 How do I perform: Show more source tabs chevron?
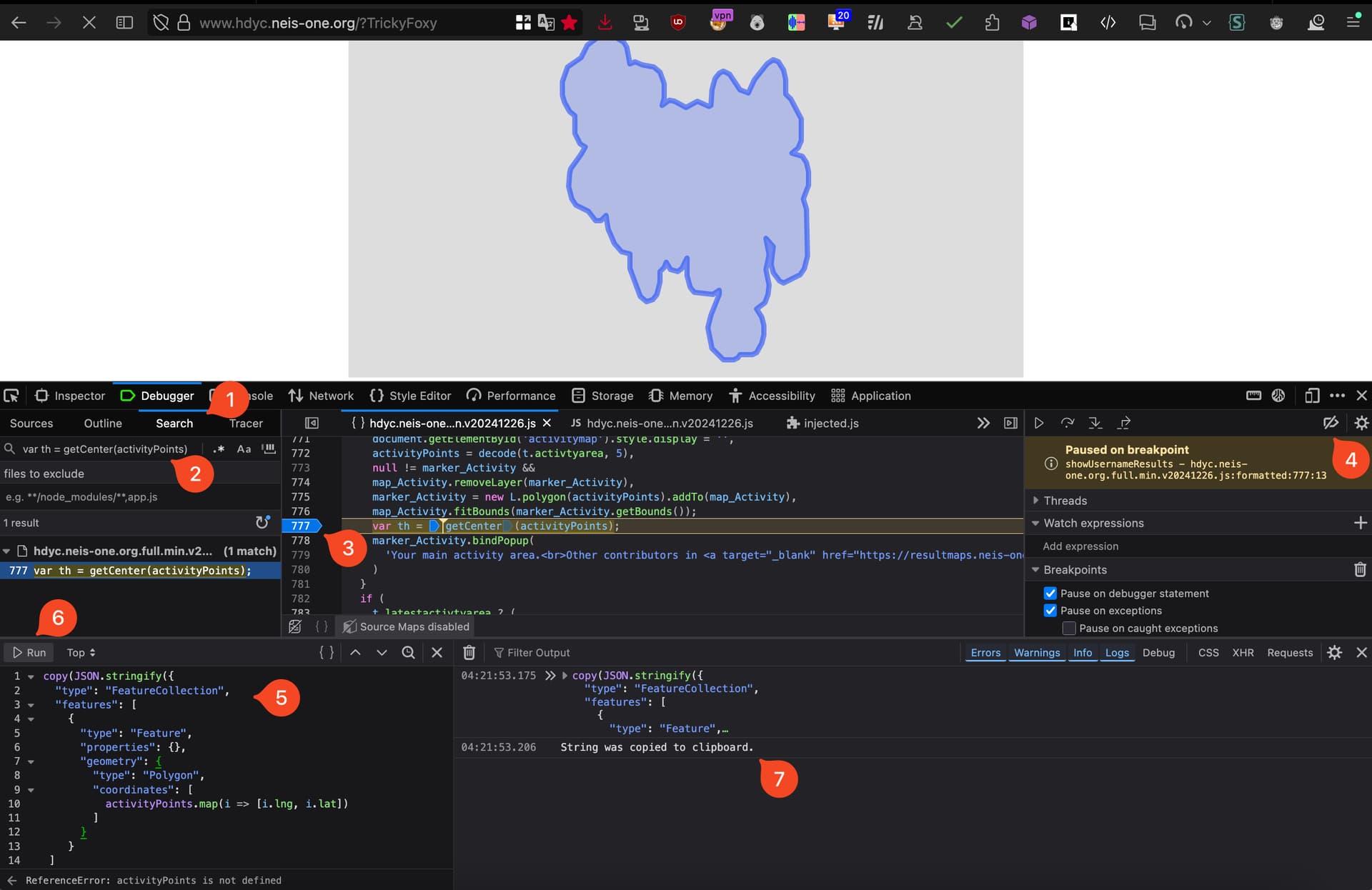[x=983, y=423]
